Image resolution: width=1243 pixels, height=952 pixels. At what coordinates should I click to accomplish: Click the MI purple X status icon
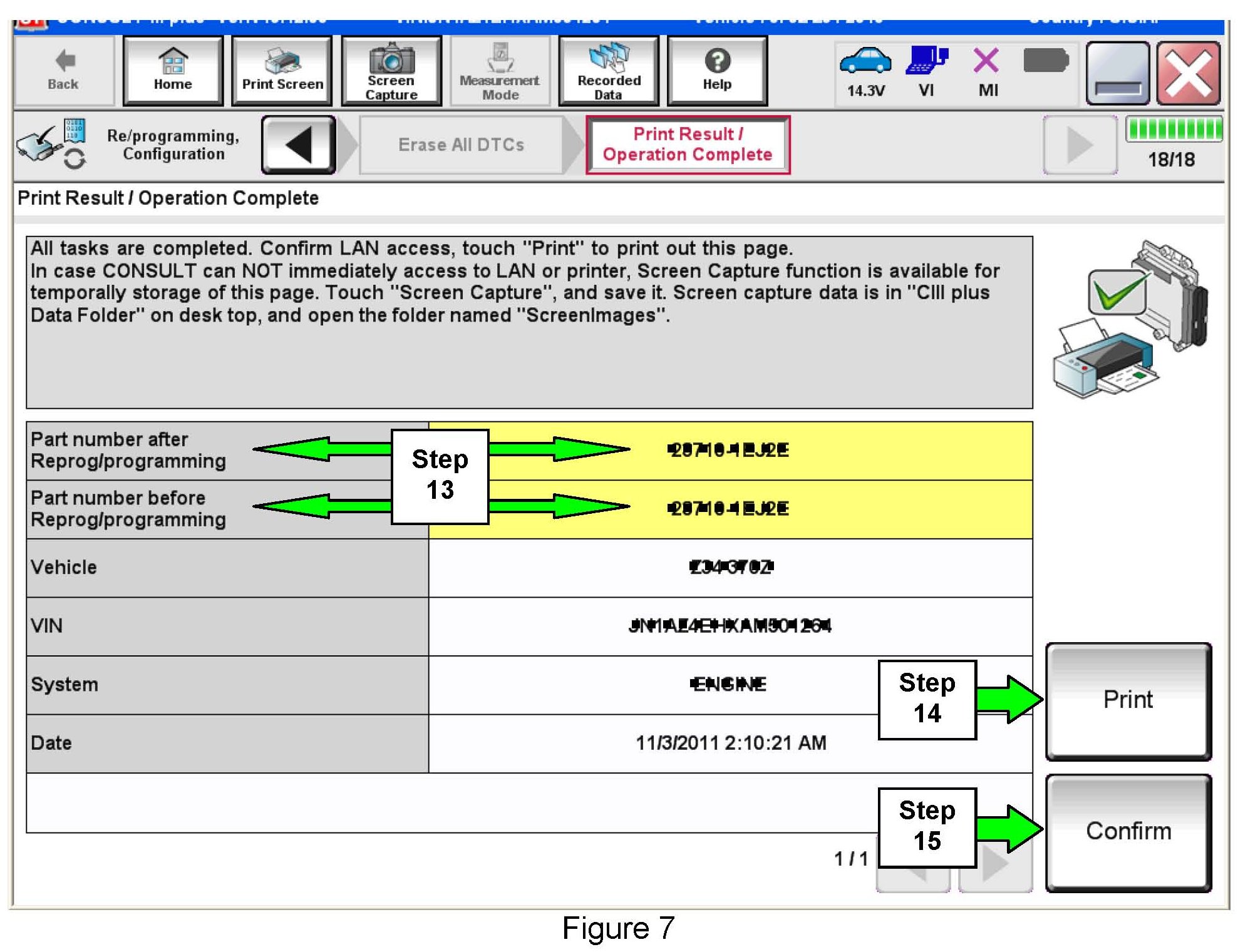coord(986,61)
